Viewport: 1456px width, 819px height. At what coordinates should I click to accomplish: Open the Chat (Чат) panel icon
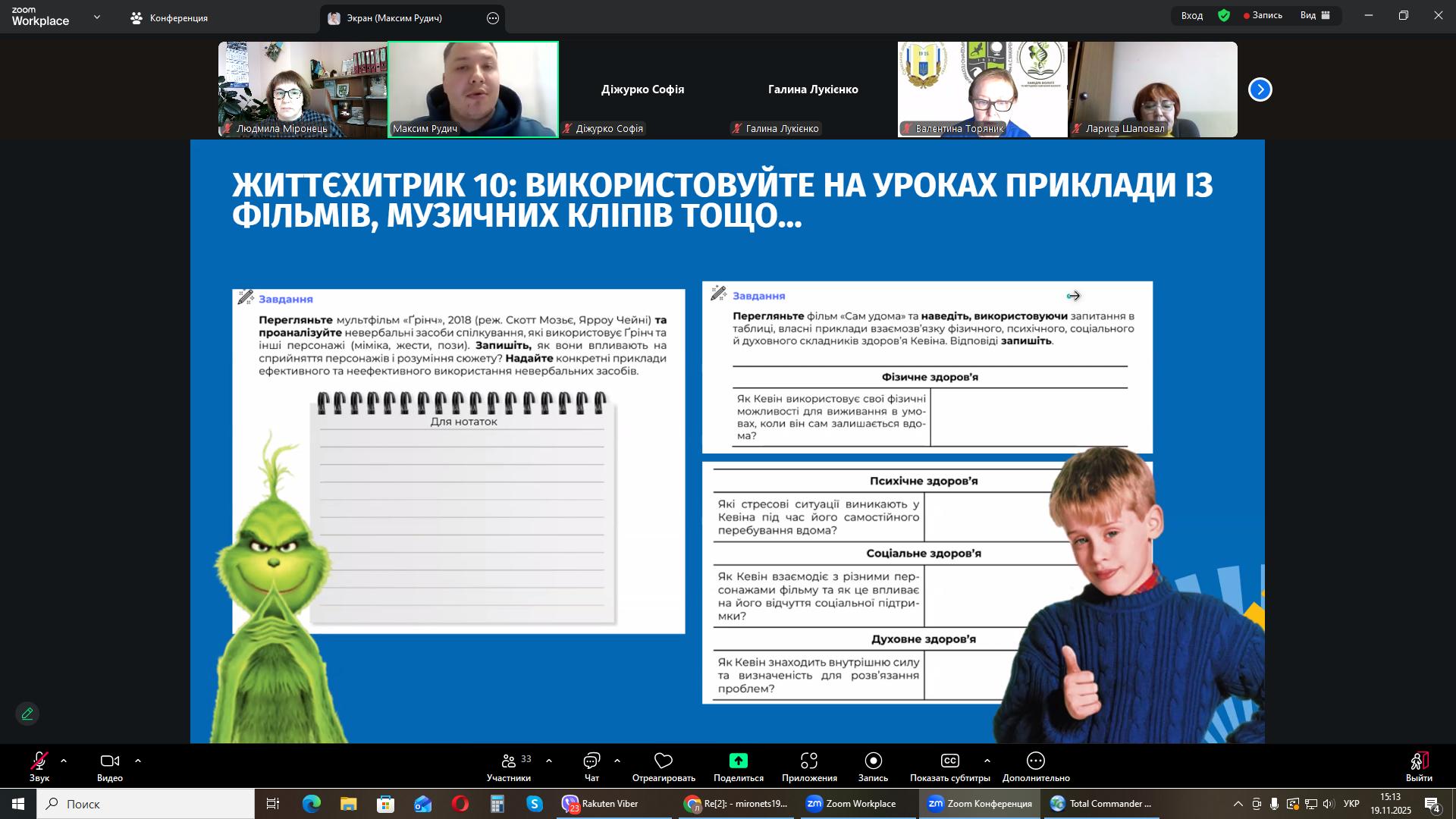[x=591, y=761]
